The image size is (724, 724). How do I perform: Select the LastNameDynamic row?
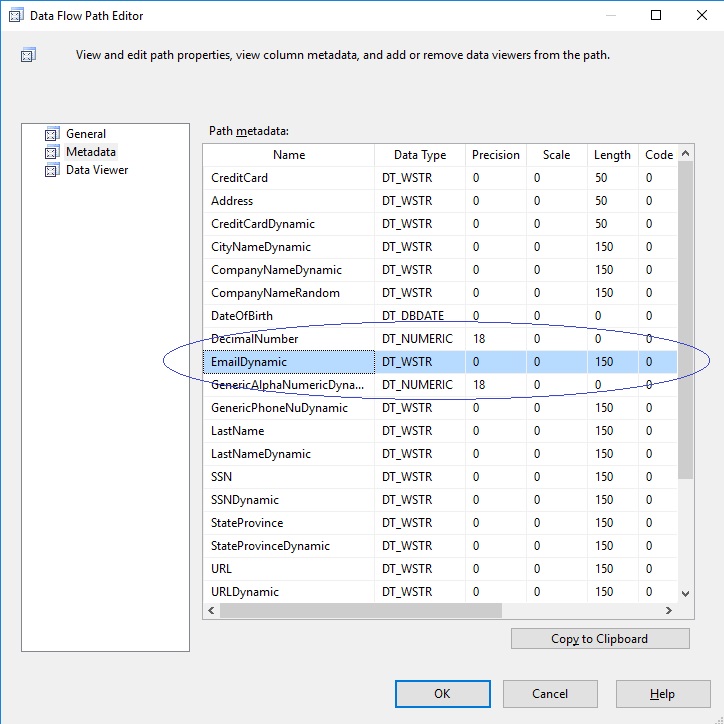tap(440, 454)
